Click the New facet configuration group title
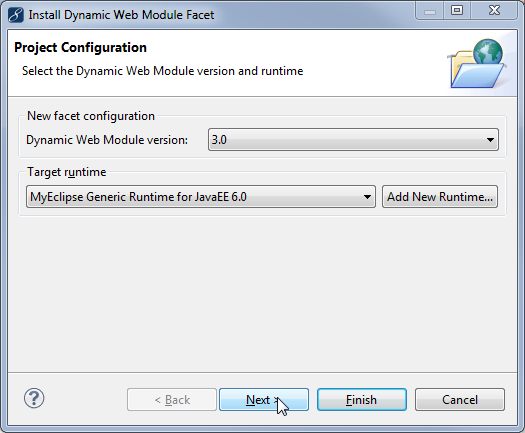Viewport: 525px width, 433px height. [x=91, y=116]
